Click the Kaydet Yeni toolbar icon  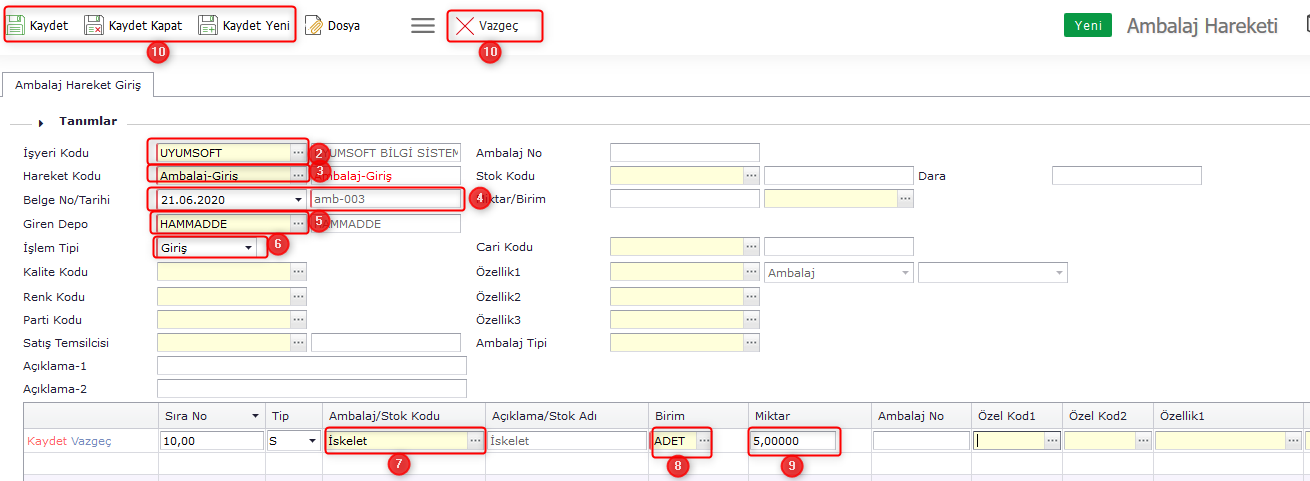click(x=208, y=26)
